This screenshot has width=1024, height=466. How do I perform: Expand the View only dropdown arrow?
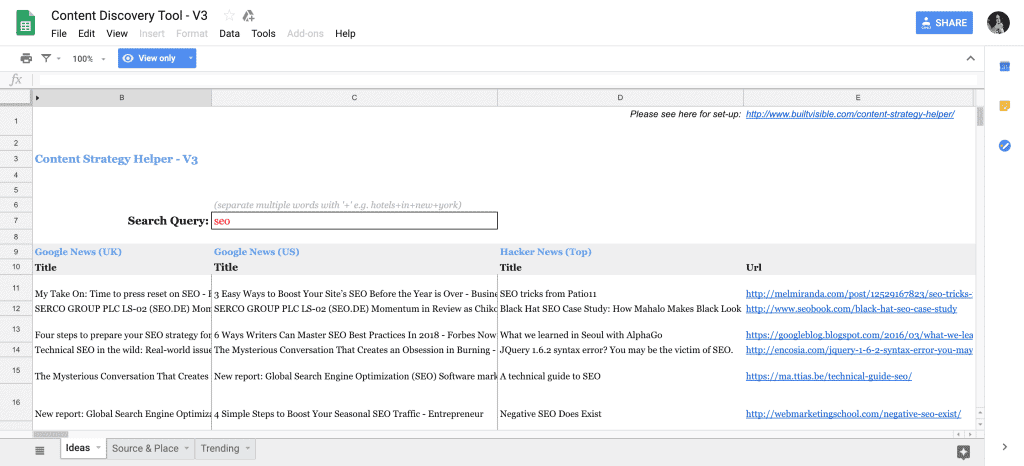coord(190,58)
